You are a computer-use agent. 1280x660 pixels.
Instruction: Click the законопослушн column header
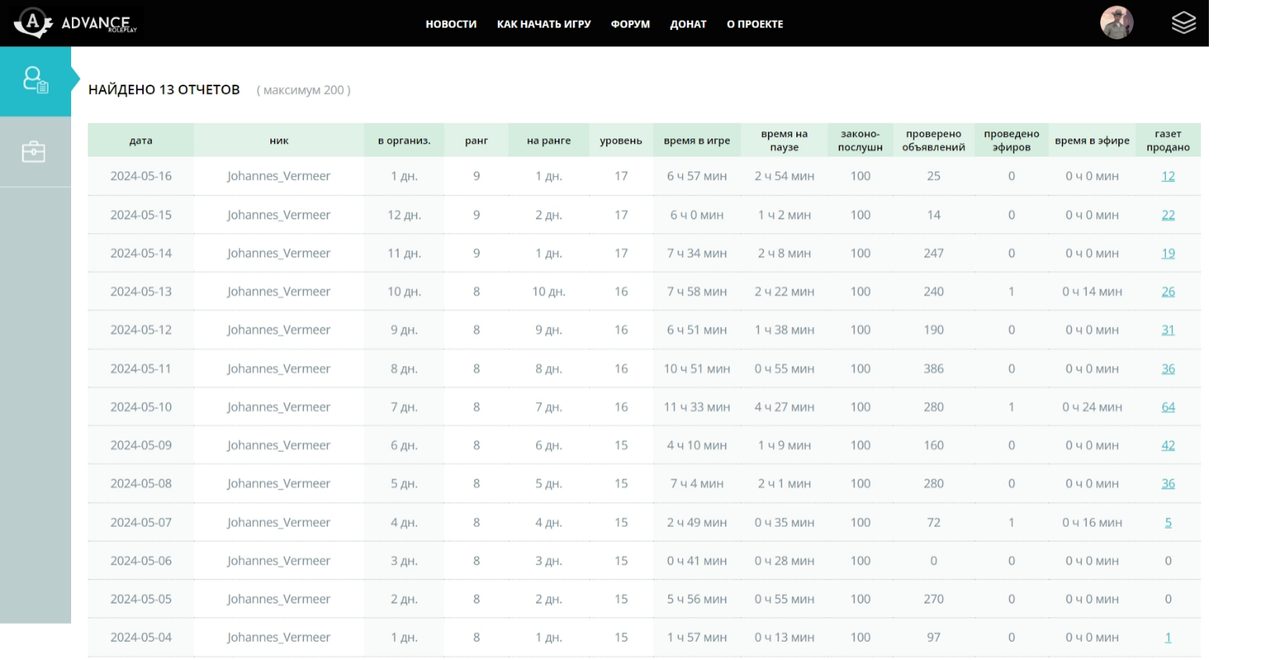860,140
